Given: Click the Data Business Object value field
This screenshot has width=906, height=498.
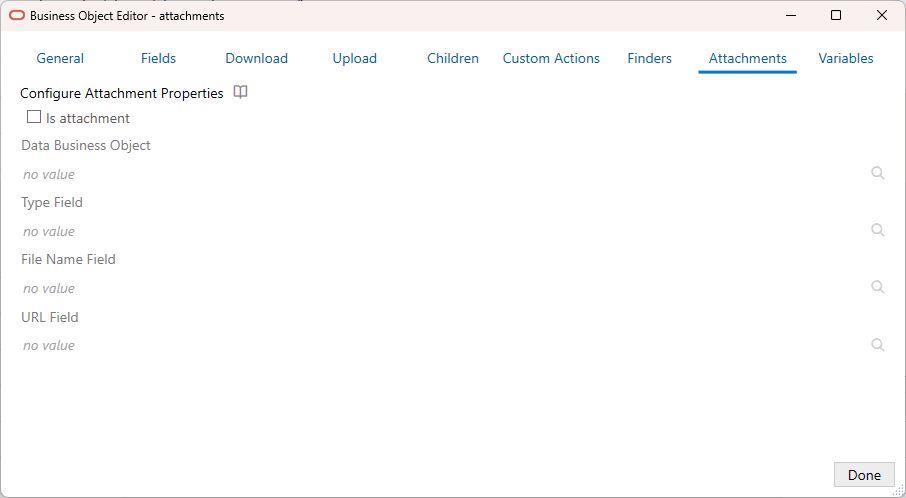Looking at the screenshot, I should click(444, 174).
